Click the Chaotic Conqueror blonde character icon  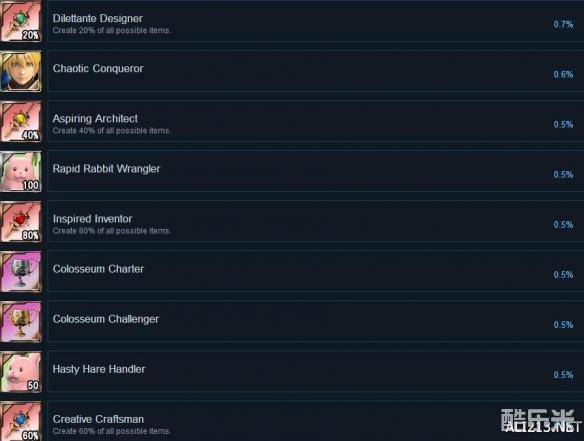(x=21, y=71)
